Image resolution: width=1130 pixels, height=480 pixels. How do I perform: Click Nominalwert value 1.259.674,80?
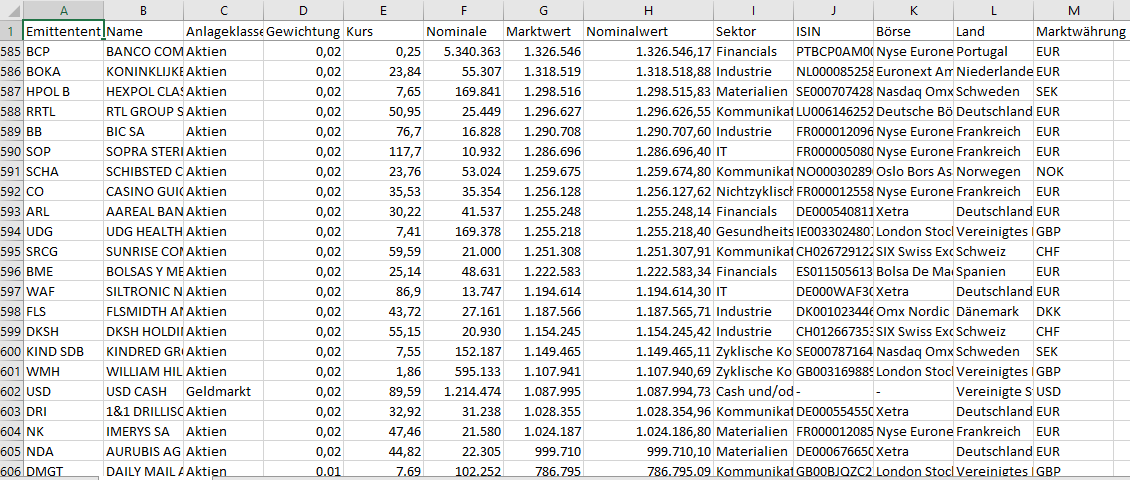tap(649, 172)
